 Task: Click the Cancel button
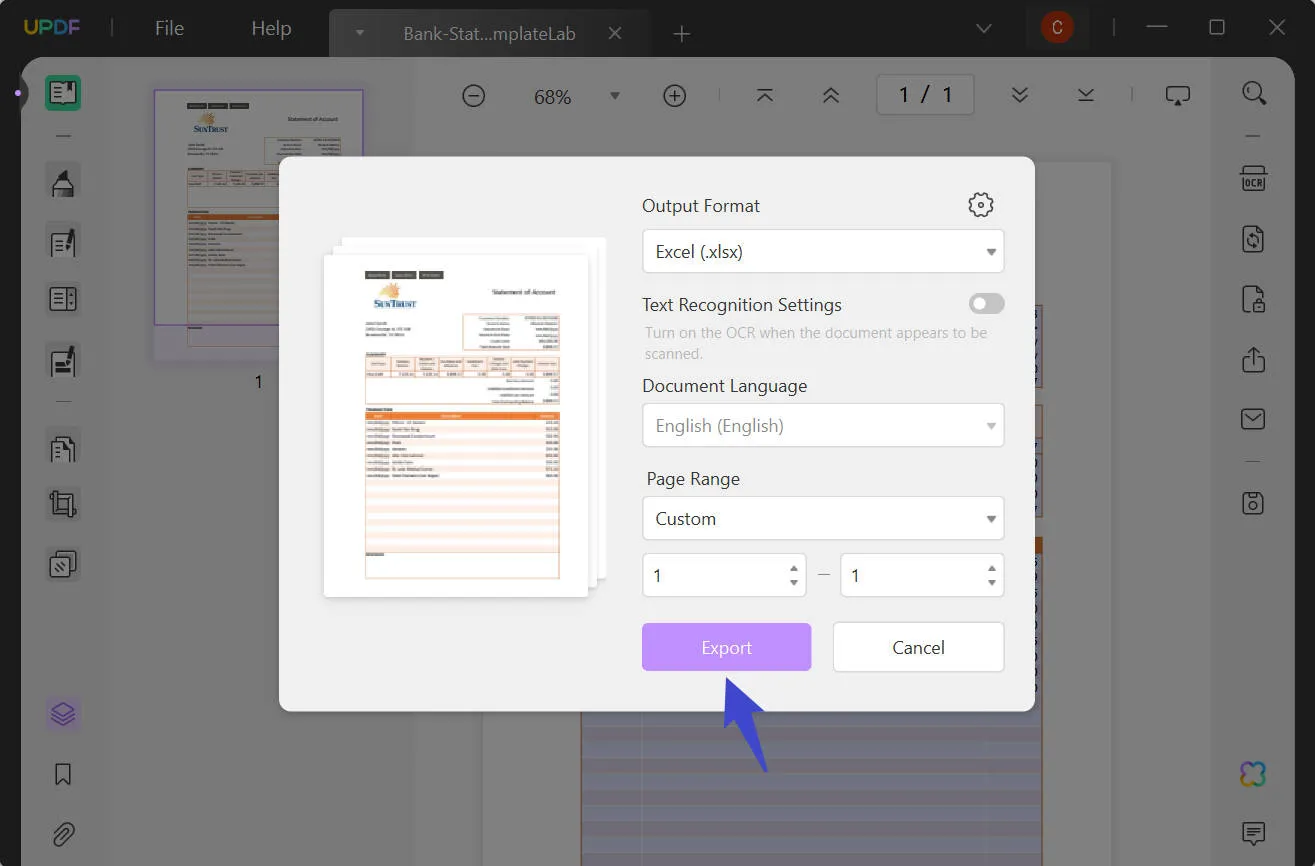[x=918, y=647]
